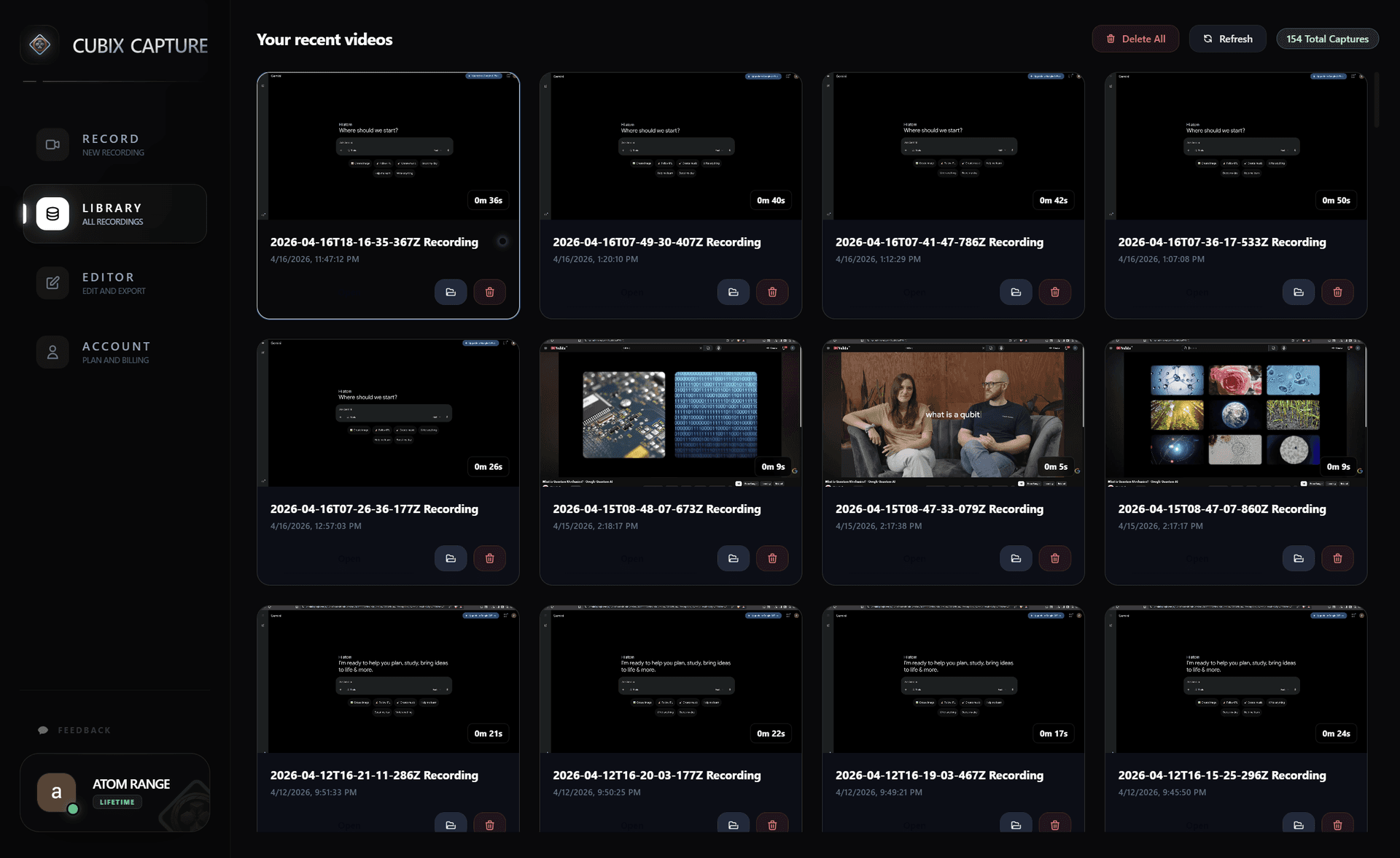Open the circuit board and binary thumbnail
The width and height of the screenshot is (1400, 858).
point(670,413)
